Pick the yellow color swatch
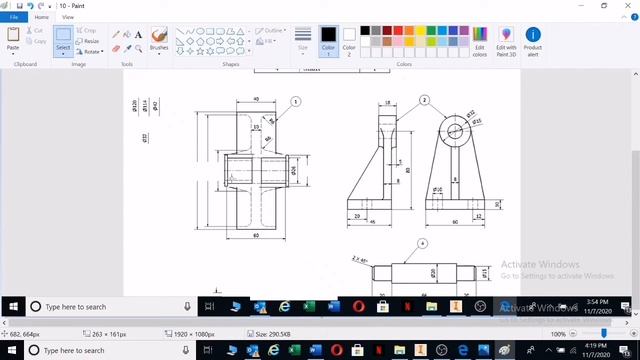 (x=420, y=30)
